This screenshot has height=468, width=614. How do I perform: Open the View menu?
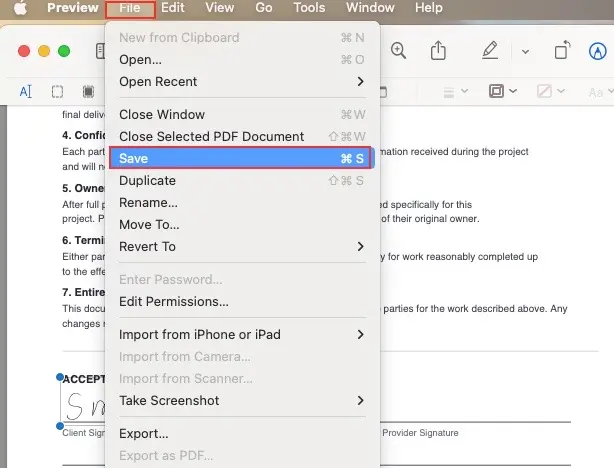220,7
